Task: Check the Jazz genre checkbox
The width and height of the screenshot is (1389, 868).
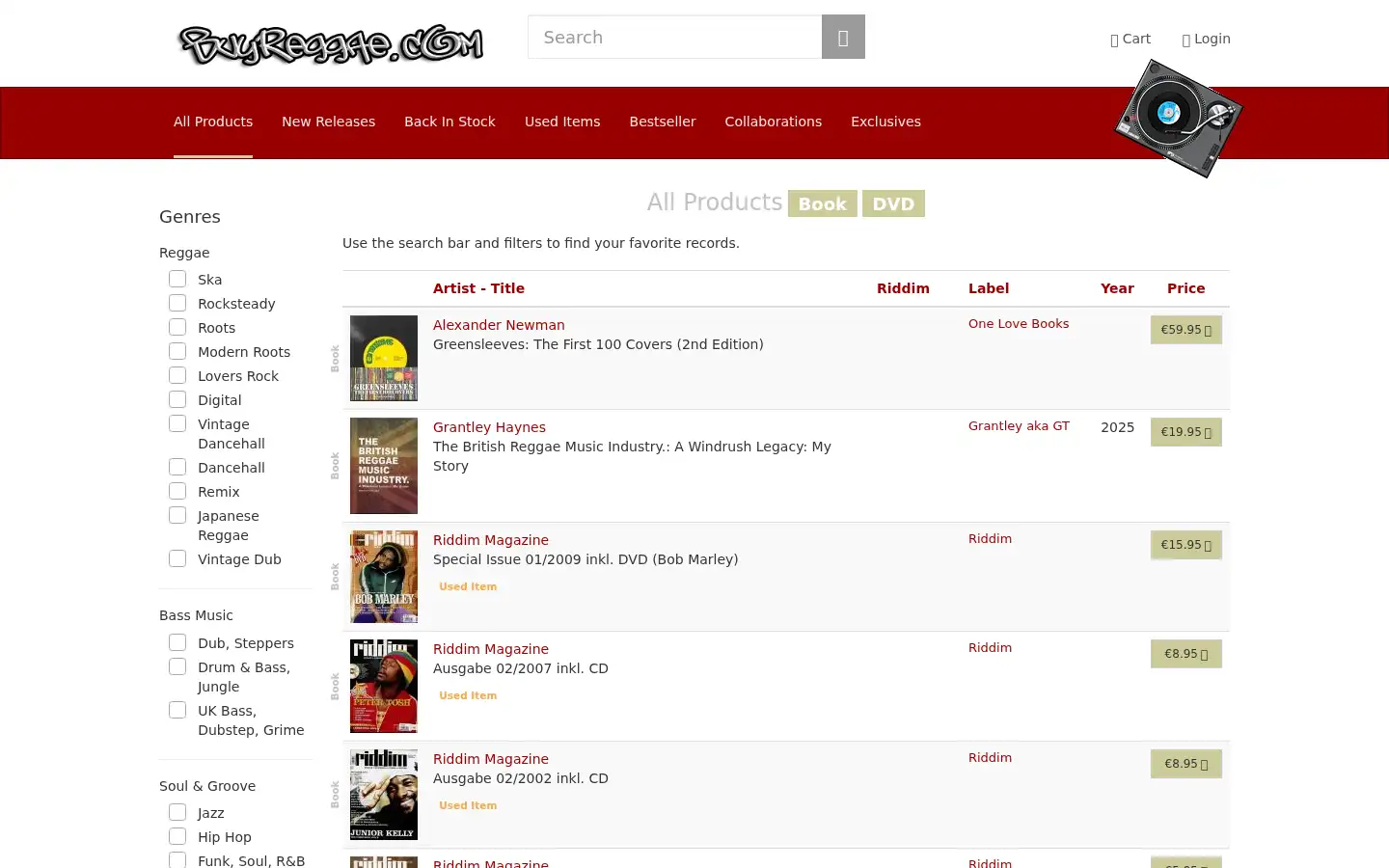Action: [x=177, y=812]
